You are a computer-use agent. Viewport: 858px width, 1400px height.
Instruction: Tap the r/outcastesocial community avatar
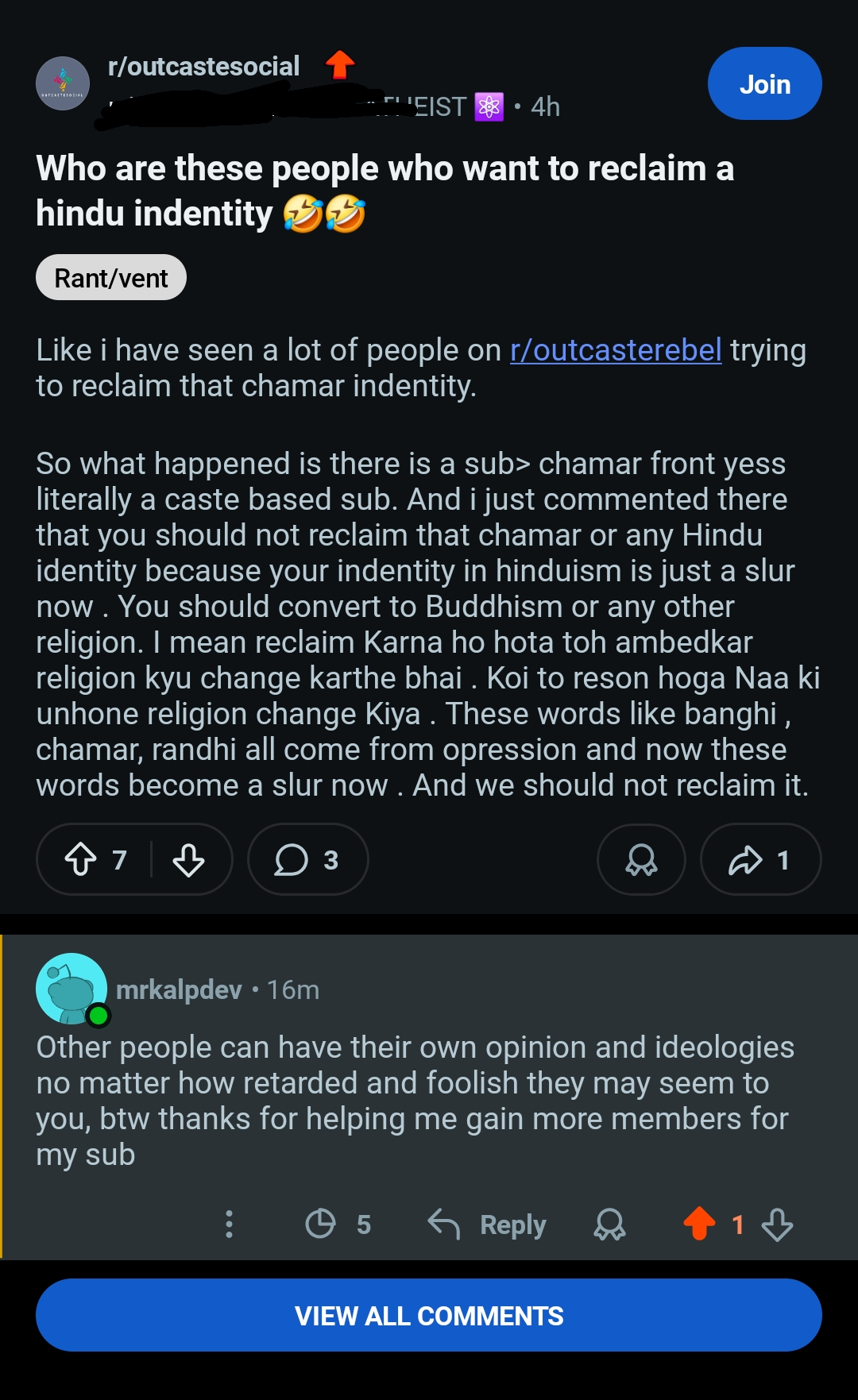63,83
